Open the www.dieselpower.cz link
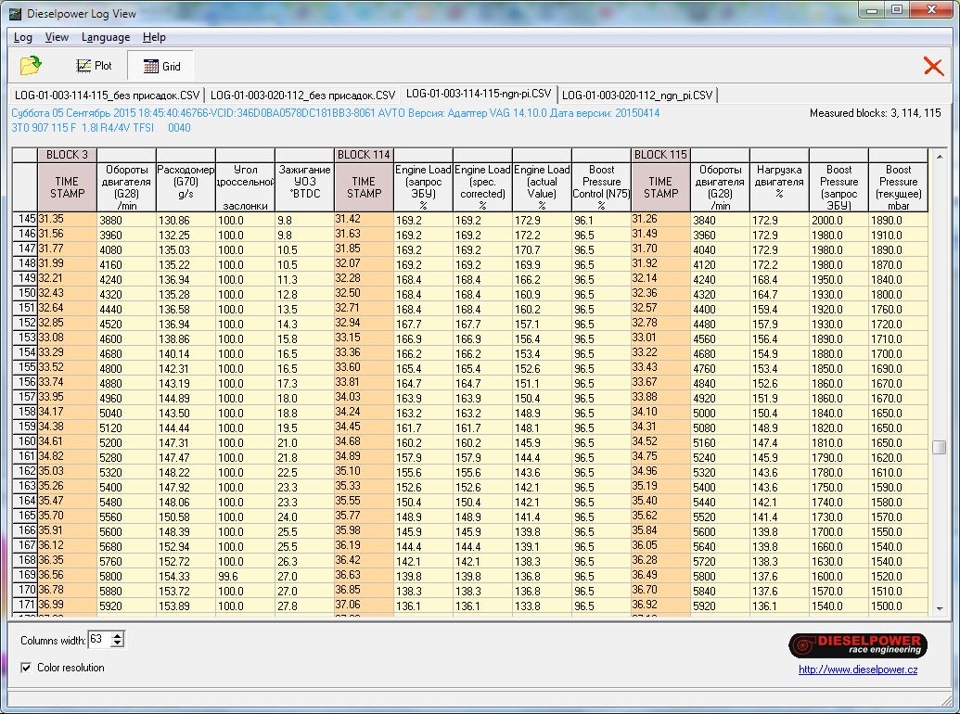The width and height of the screenshot is (960, 714). [857, 670]
